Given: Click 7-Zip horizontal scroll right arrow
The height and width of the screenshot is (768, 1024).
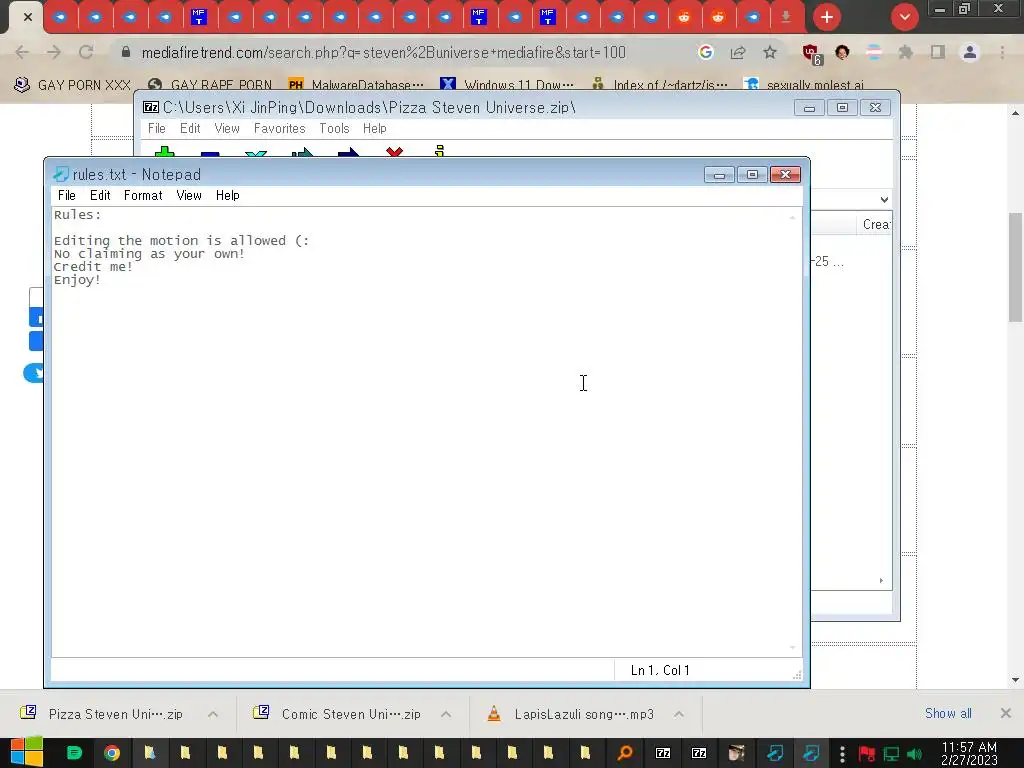Looking at the screenshot, I should coord(881,581).
